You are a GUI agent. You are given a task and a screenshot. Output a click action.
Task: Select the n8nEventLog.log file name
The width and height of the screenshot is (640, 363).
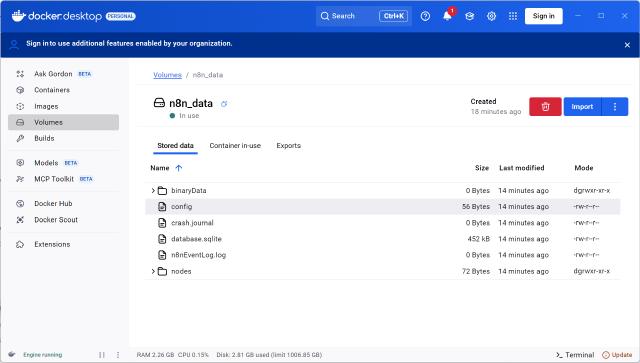coord(198,255)
